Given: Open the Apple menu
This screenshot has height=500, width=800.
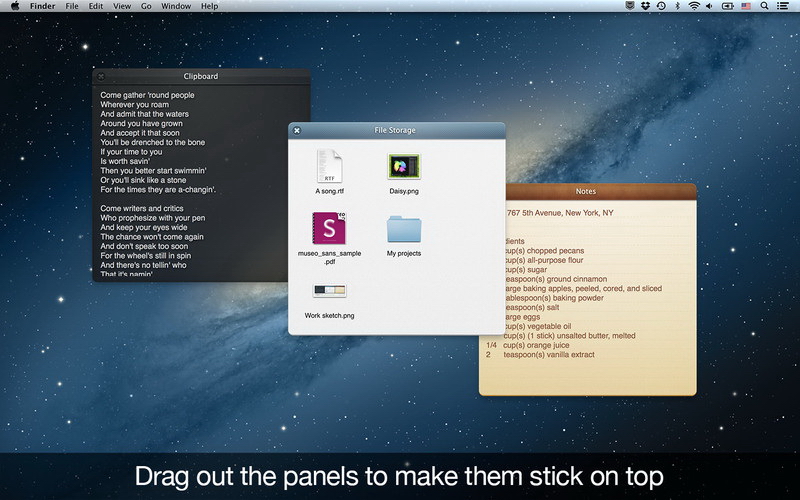Looking at the screenshot, I should [13, 6].
